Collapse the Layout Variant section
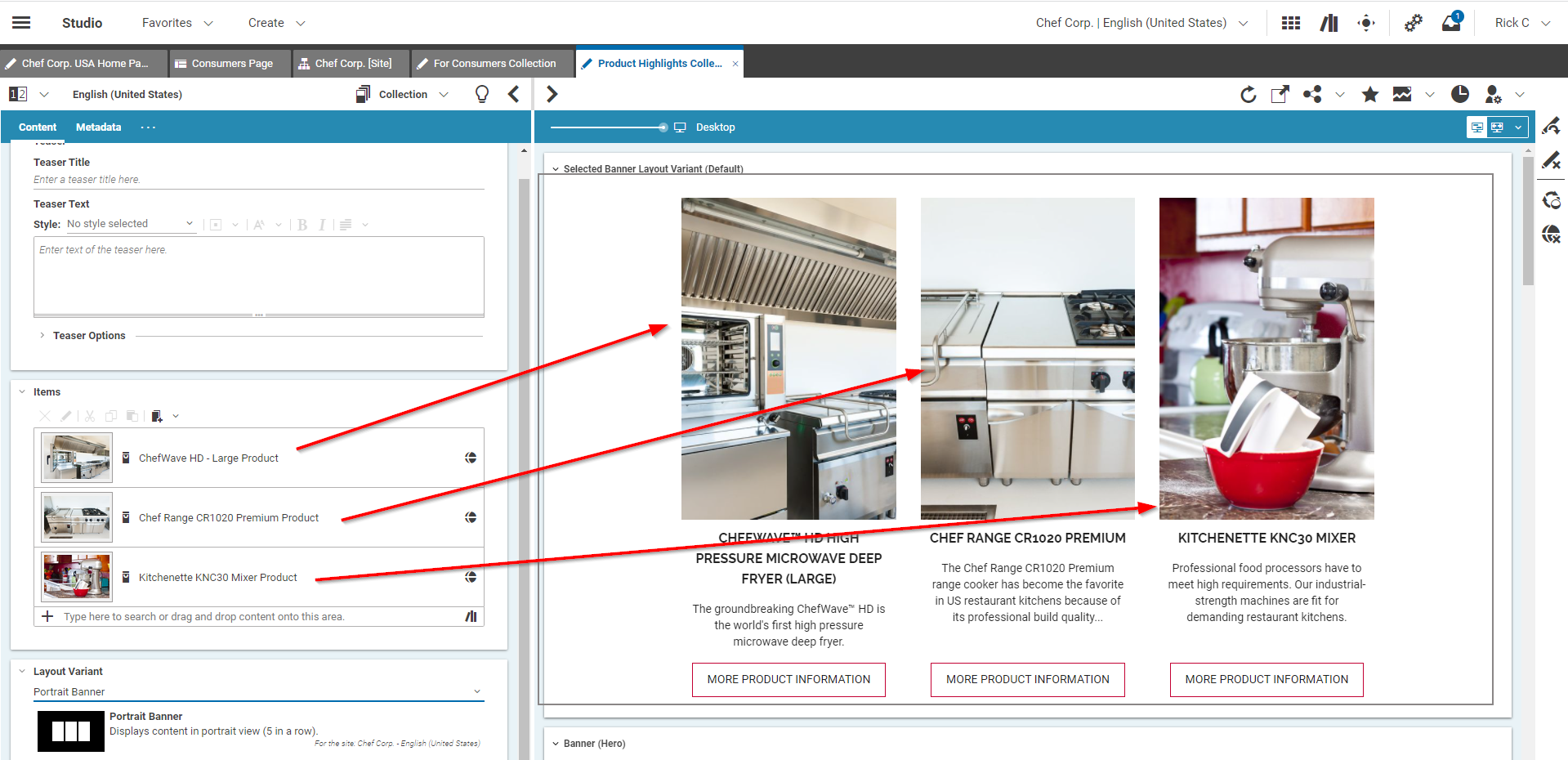This screenshot has width=1568, height=760. pos(22,672)
